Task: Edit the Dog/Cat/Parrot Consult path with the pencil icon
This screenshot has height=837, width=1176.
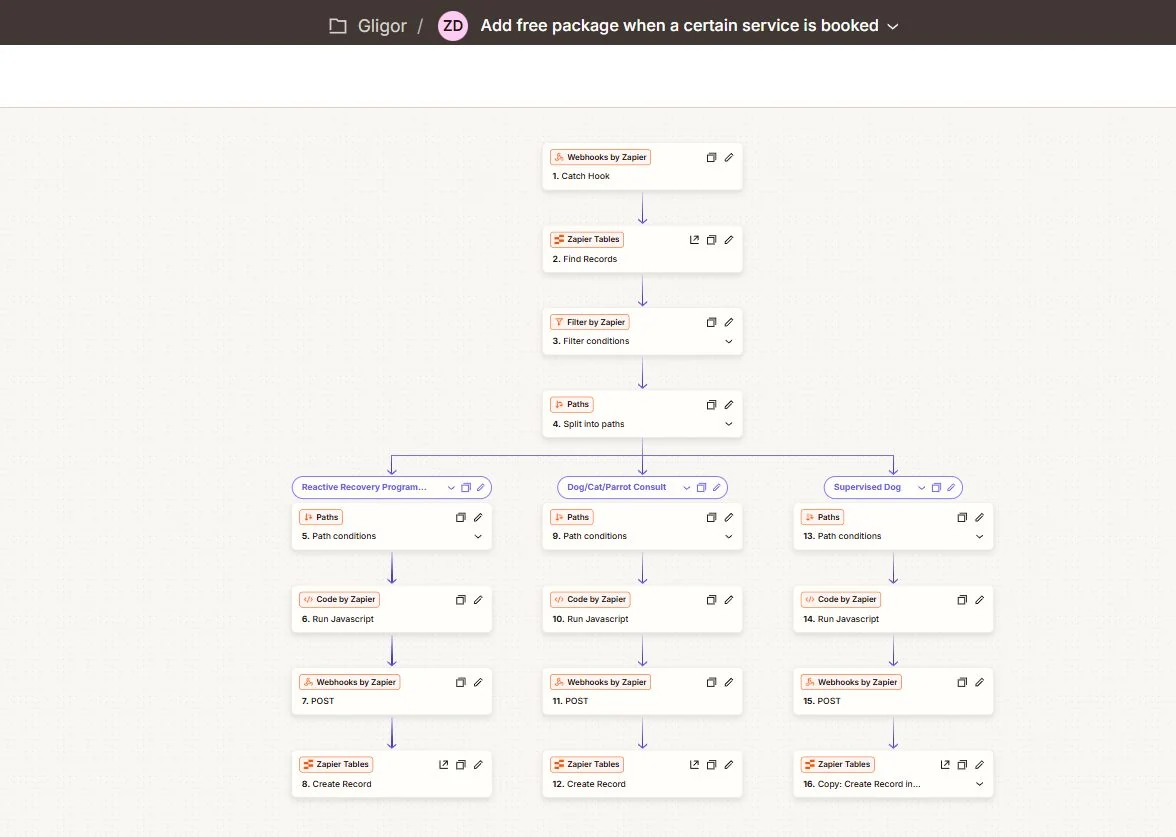Action: coord(716,488)
